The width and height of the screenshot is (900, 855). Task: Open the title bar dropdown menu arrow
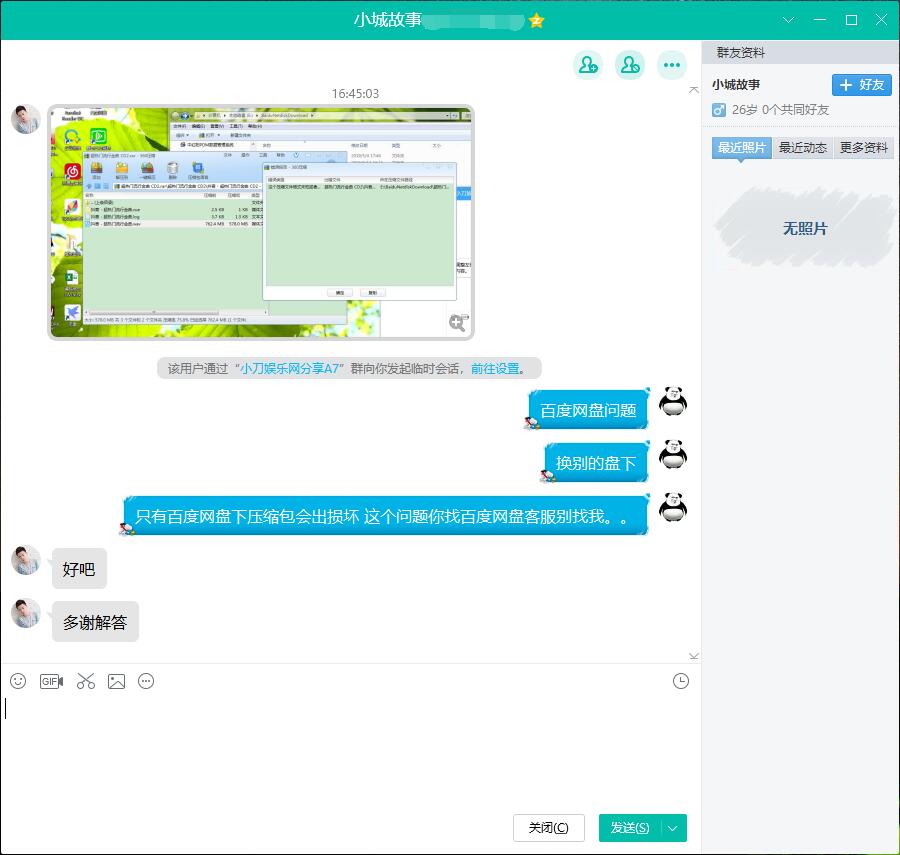coord(789,20)
